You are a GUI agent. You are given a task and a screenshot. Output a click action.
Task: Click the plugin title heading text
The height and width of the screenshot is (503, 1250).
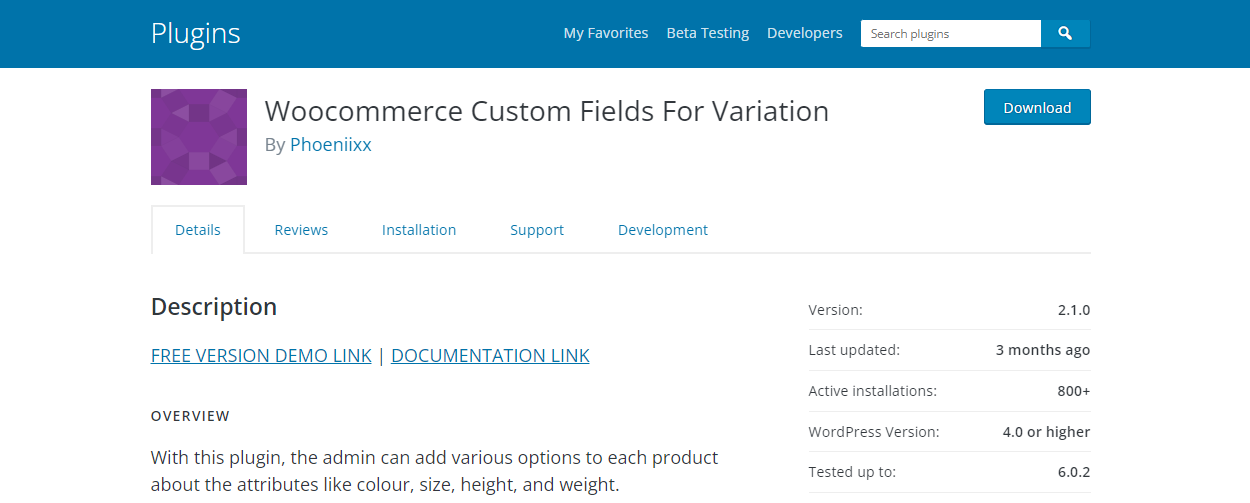547,111
